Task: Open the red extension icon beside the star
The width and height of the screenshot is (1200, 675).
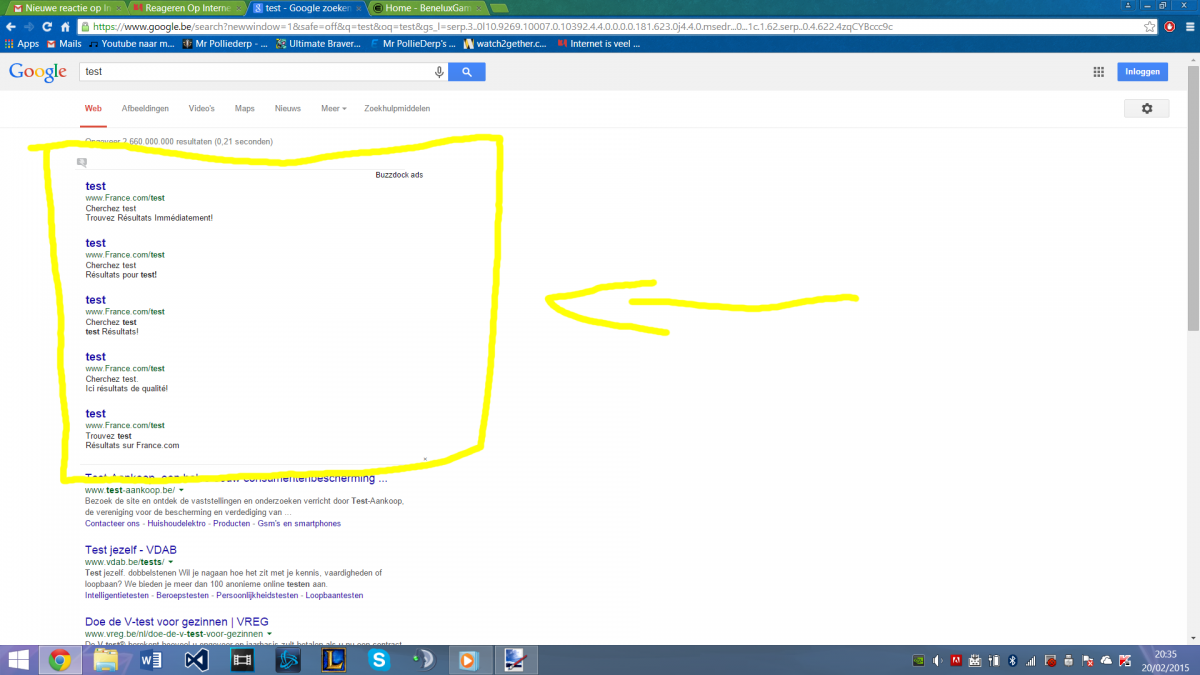Action: [1169, 27]
